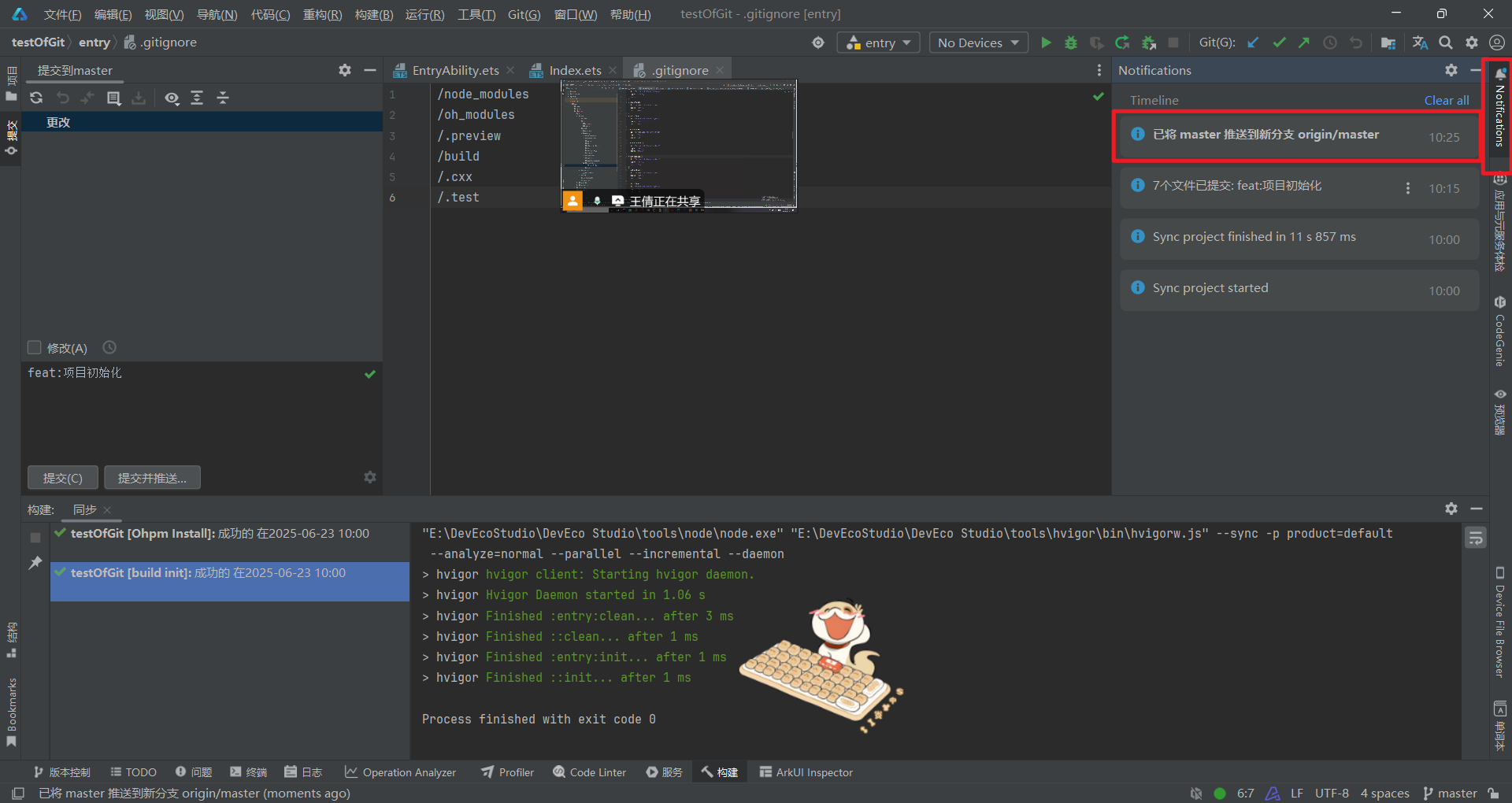Open IDE settings gear in the top toolbar
Viewport: 1512px width, 803px height.
click(x=1472, y=43)
